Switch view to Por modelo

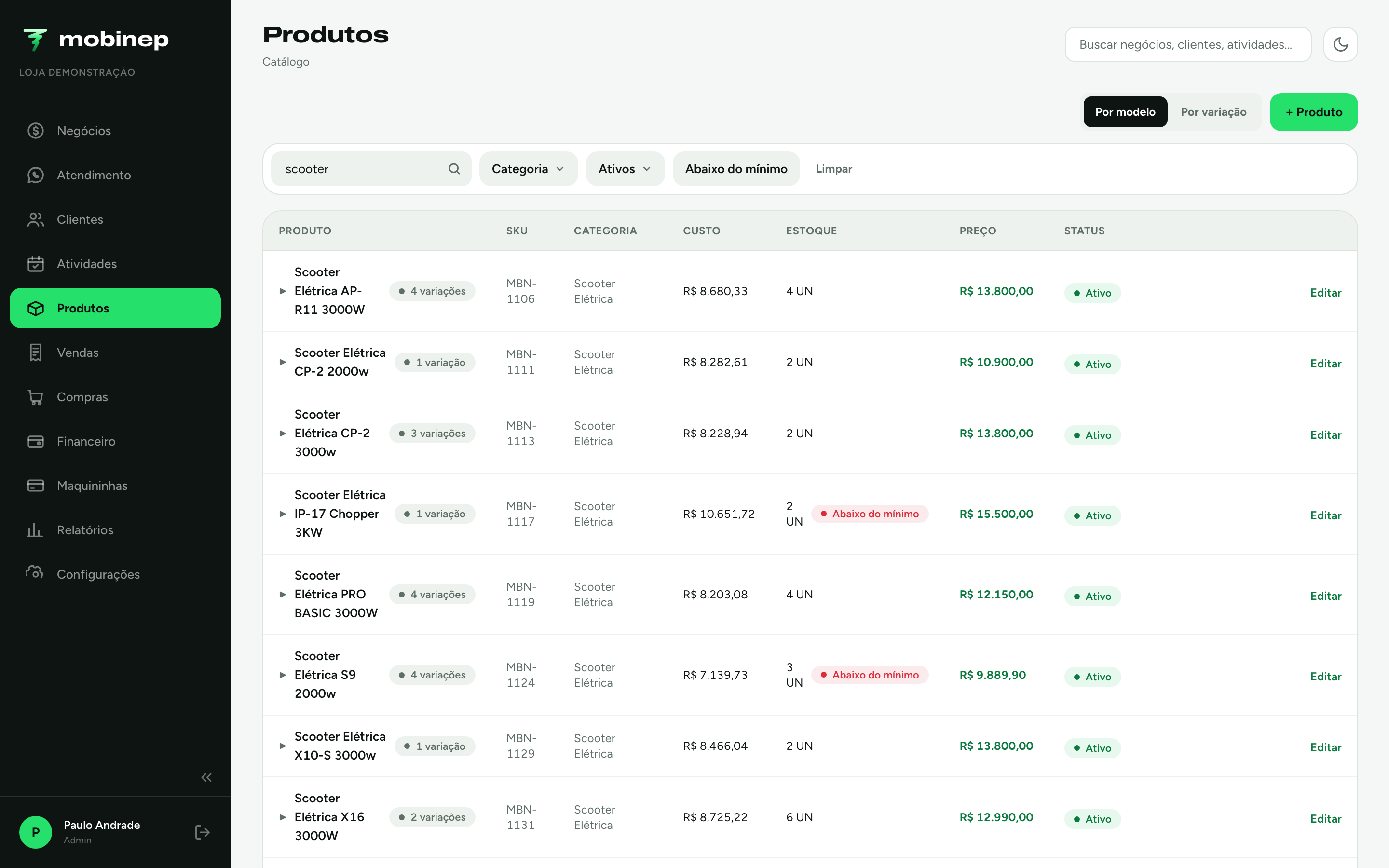click(1125, 112)
